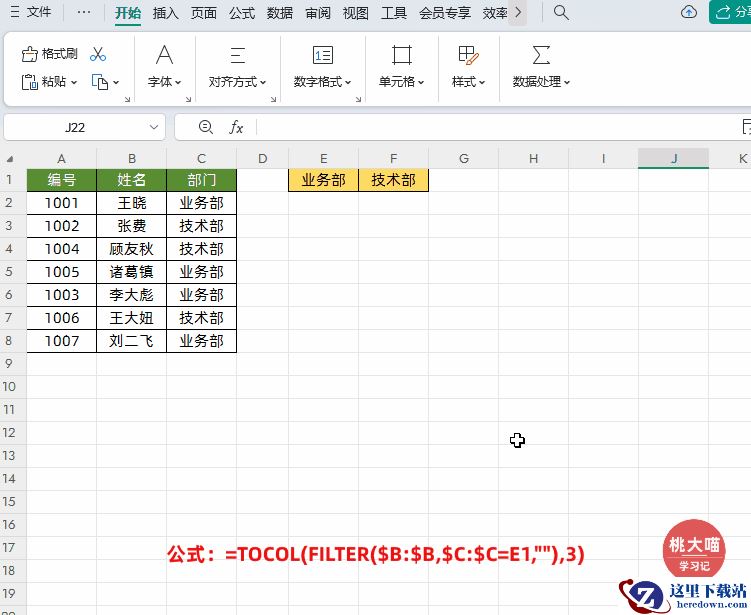This screenshot has height=615, width=751.
Task: Open the File (文件) menu
Action: (31, 13)
